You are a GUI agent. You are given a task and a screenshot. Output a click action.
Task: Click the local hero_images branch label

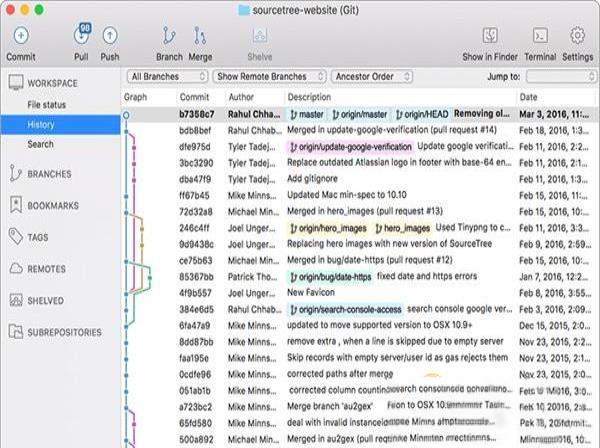[403, 228]
